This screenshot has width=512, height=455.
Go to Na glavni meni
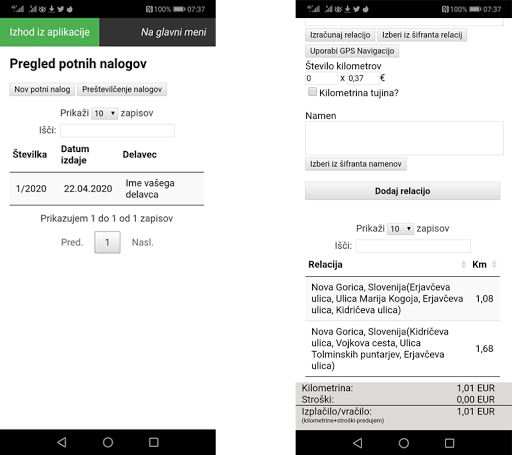coord(173,32)
